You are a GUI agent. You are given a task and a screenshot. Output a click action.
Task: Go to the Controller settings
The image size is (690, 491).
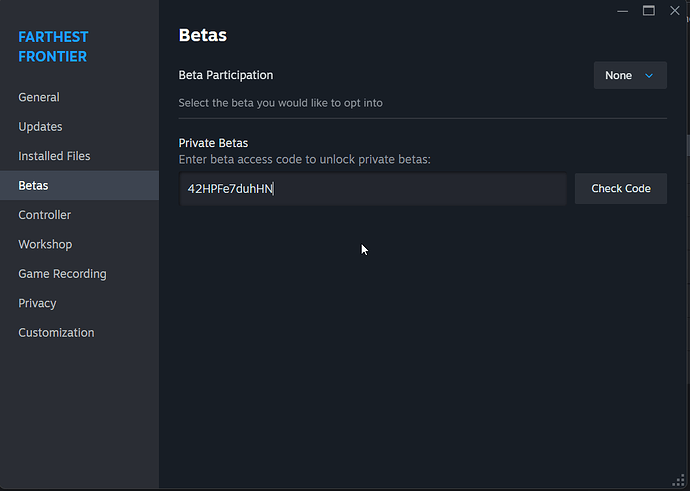coord(44,215)
